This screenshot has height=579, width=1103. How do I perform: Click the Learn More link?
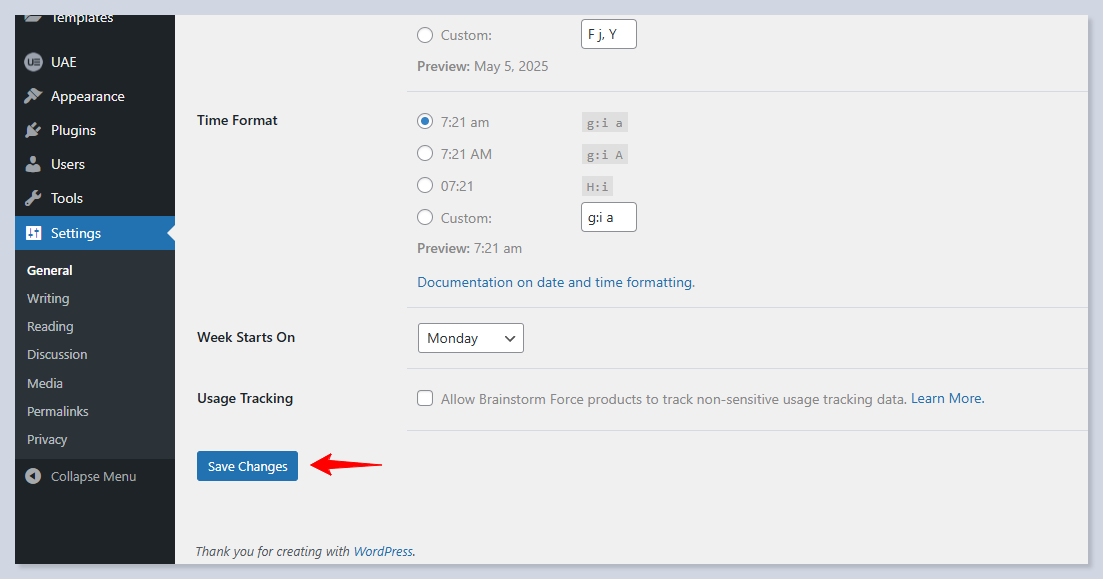[x=946, y=398]
